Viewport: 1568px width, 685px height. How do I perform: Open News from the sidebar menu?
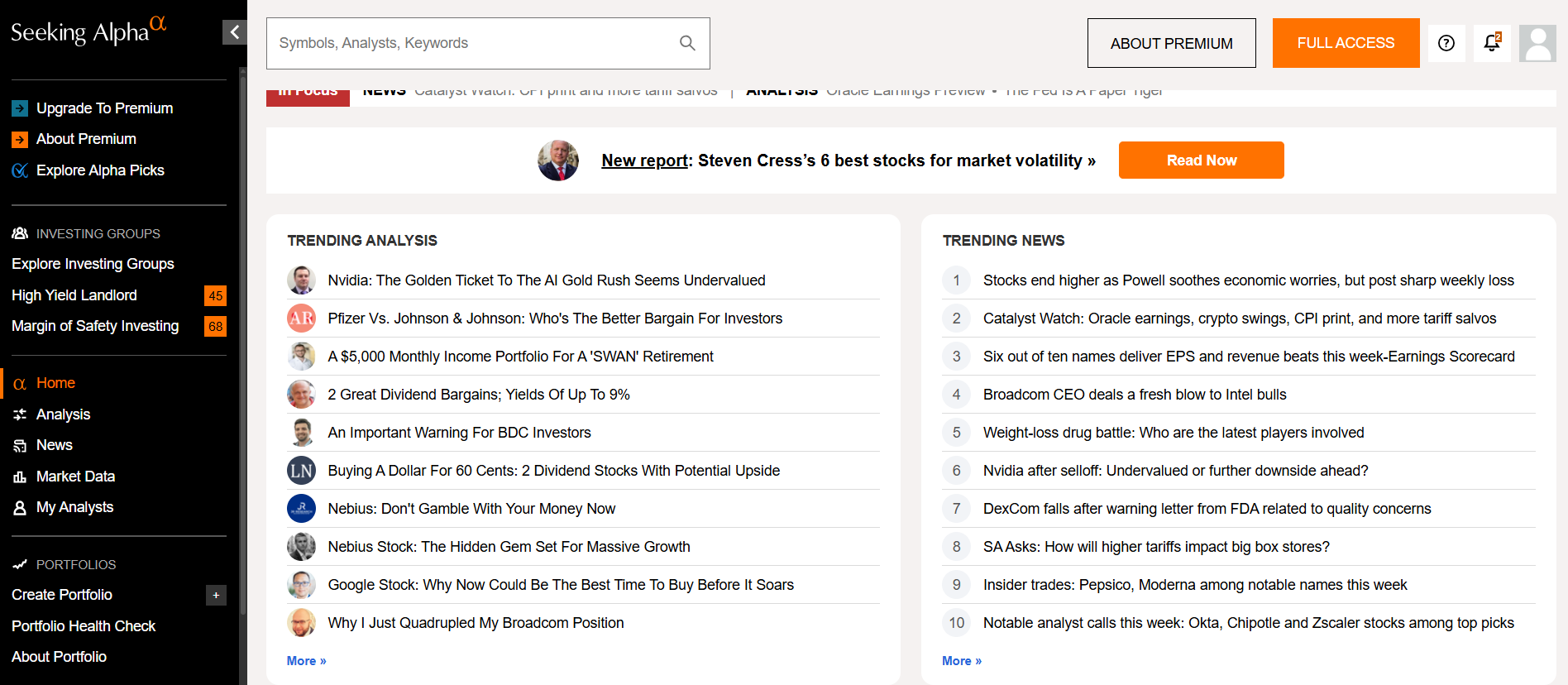tap(55, 445)
